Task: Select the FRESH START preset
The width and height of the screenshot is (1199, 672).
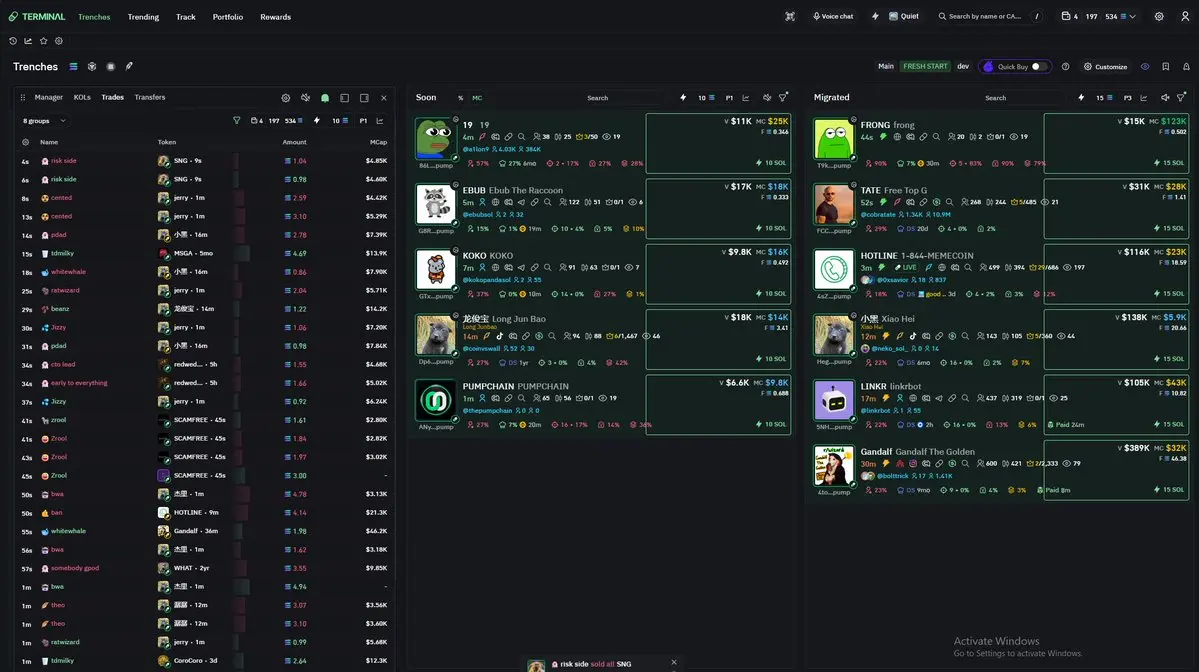Action: 924,67
